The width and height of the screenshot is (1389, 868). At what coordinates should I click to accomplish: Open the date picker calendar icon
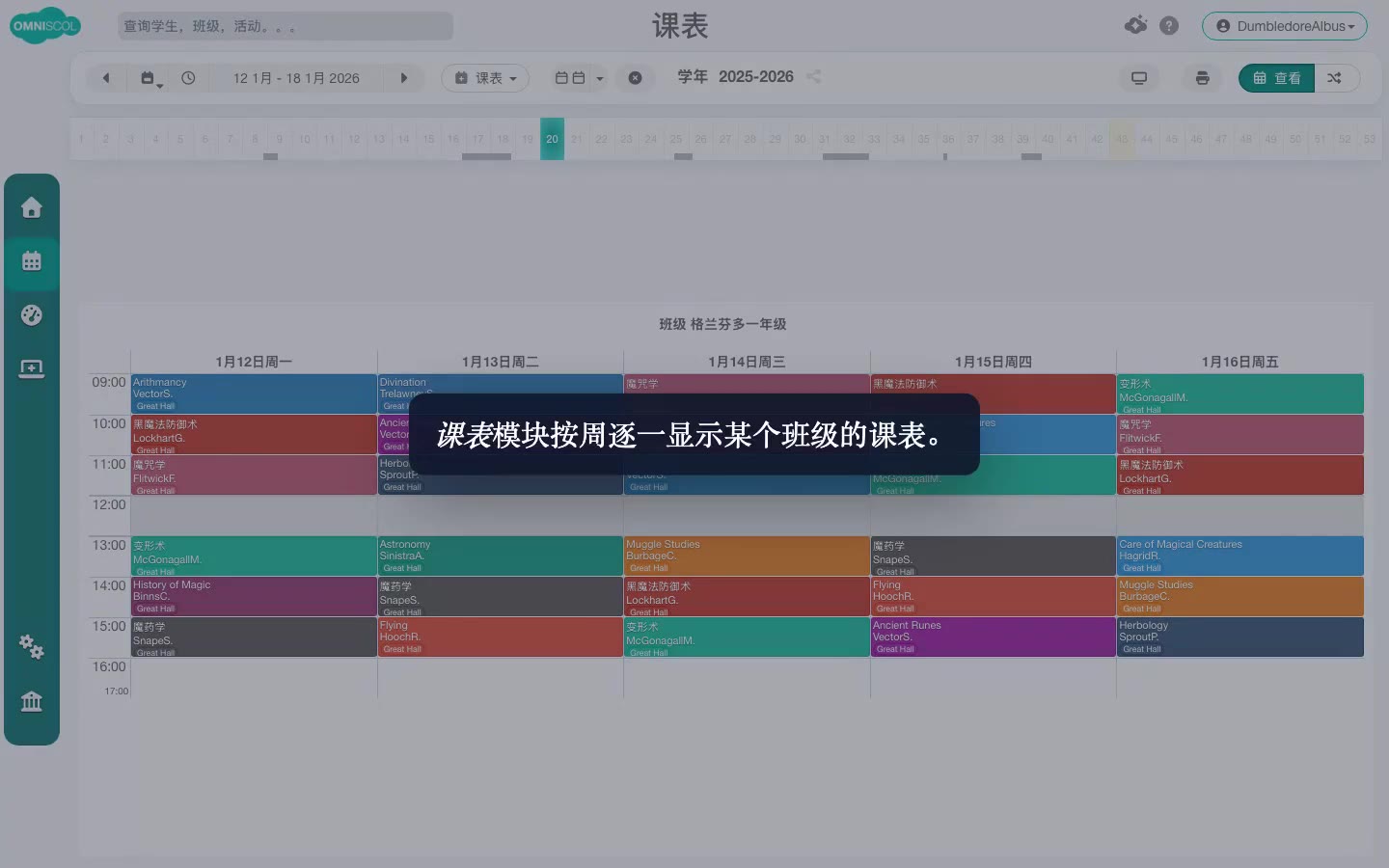point(150,78)
